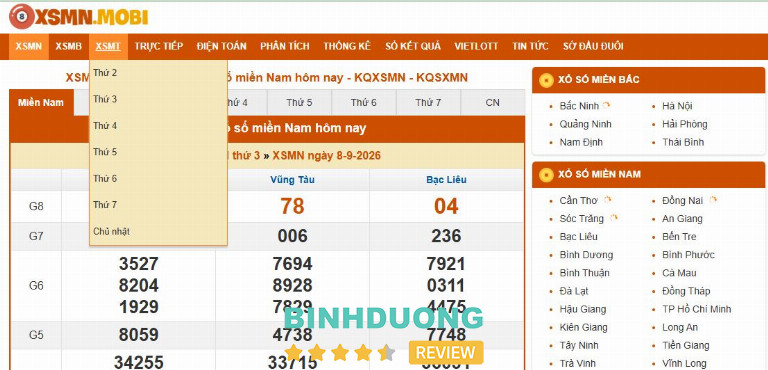Click the Xổ Số Miền Bắc header icon
768x370 pixels.
pos(546,80)
